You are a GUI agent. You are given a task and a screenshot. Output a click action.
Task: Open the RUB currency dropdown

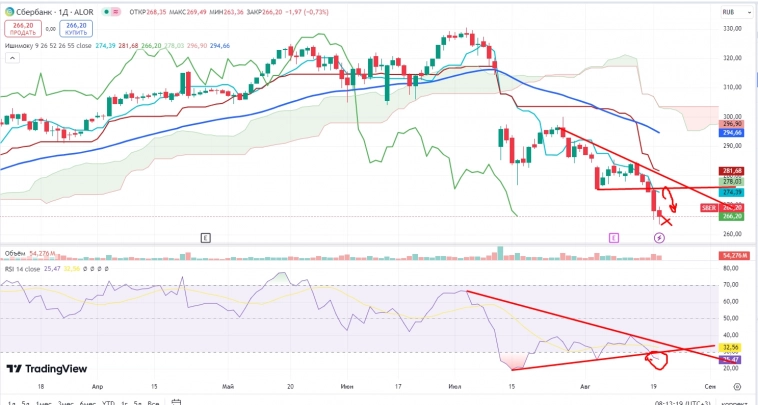[x=737, y=12]
